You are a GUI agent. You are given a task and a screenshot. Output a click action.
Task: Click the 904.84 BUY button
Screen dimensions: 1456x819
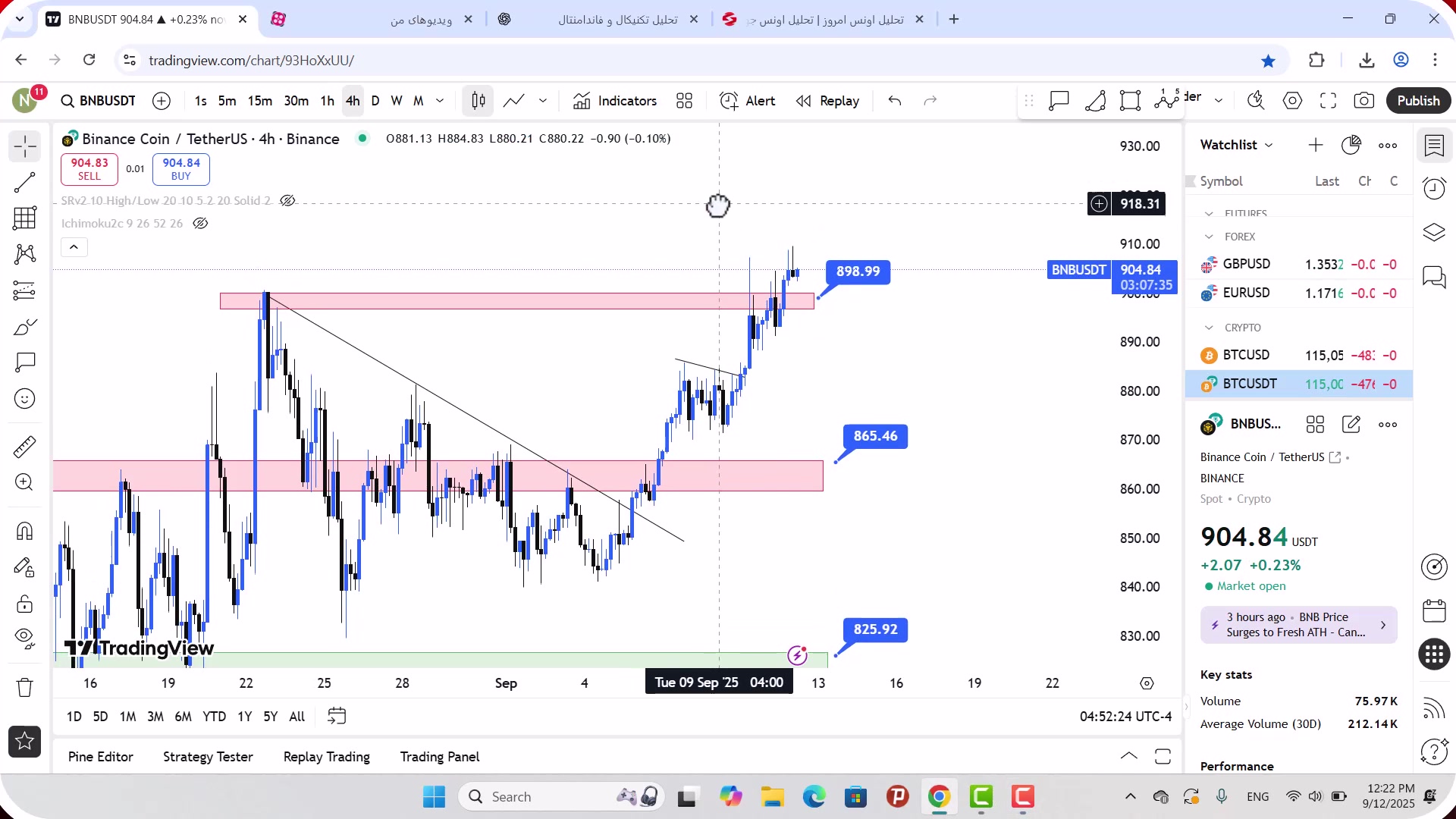[181, 169]
